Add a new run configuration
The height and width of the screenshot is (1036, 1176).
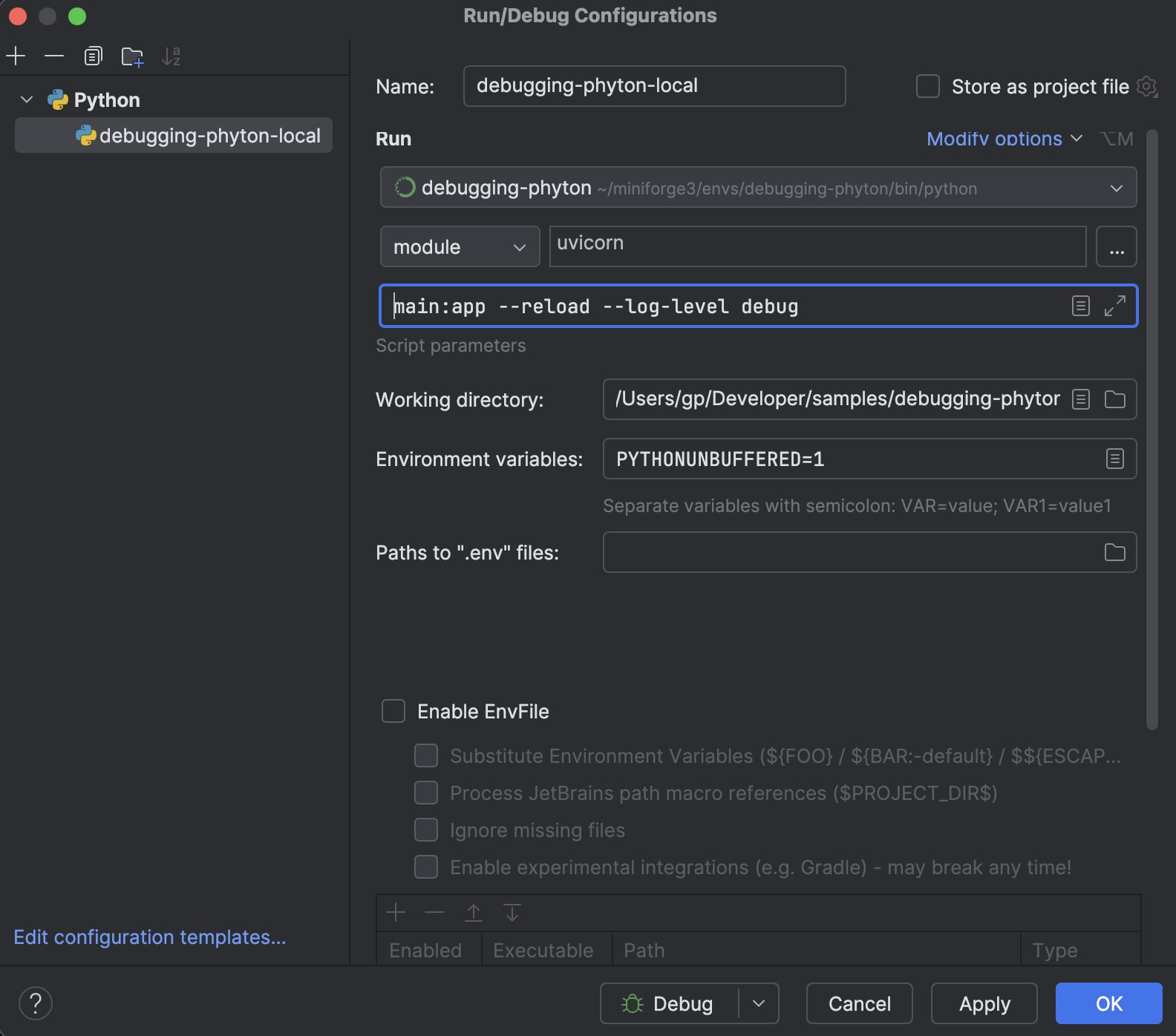pos(16,56)
